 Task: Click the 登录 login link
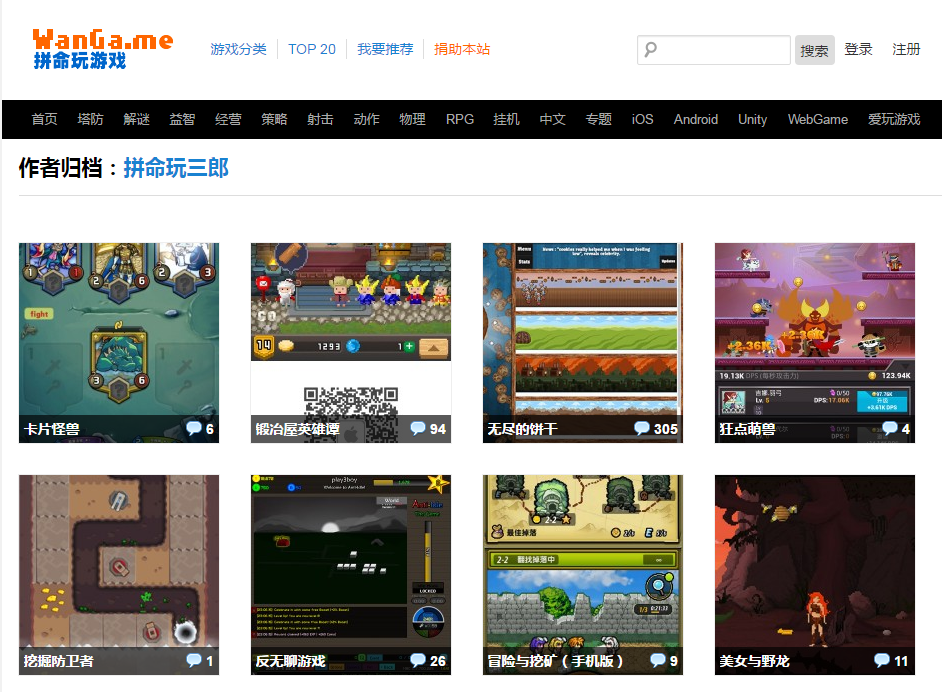coord(858,49)
